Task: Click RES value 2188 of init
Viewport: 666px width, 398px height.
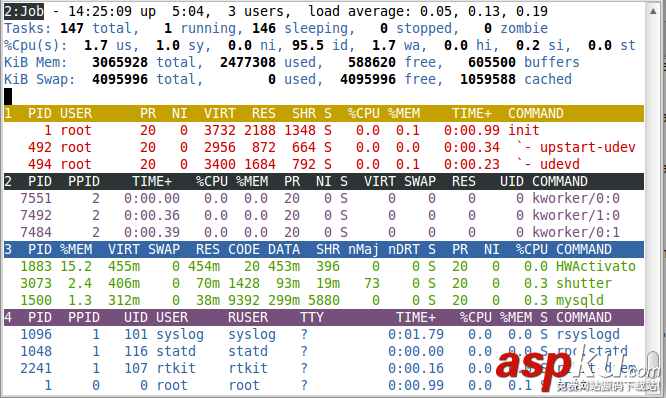Action: tap(260, 130)
